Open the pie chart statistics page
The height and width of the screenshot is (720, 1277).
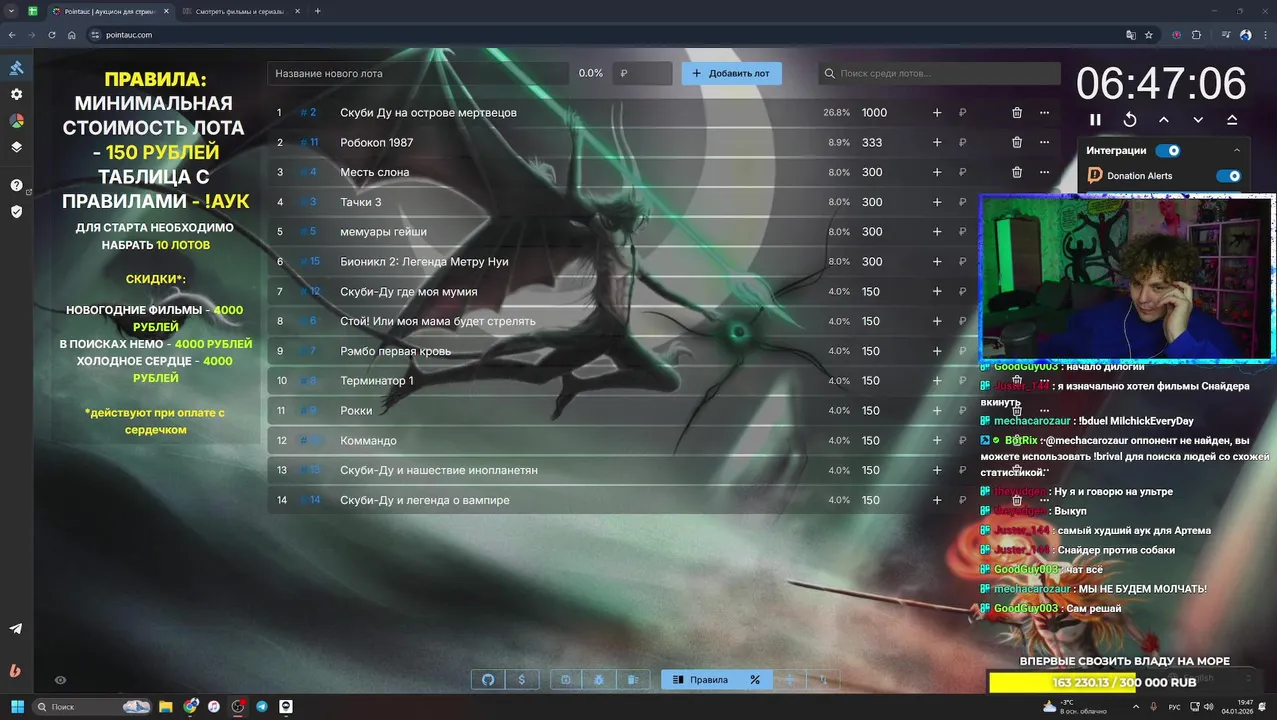coord(16,120)
